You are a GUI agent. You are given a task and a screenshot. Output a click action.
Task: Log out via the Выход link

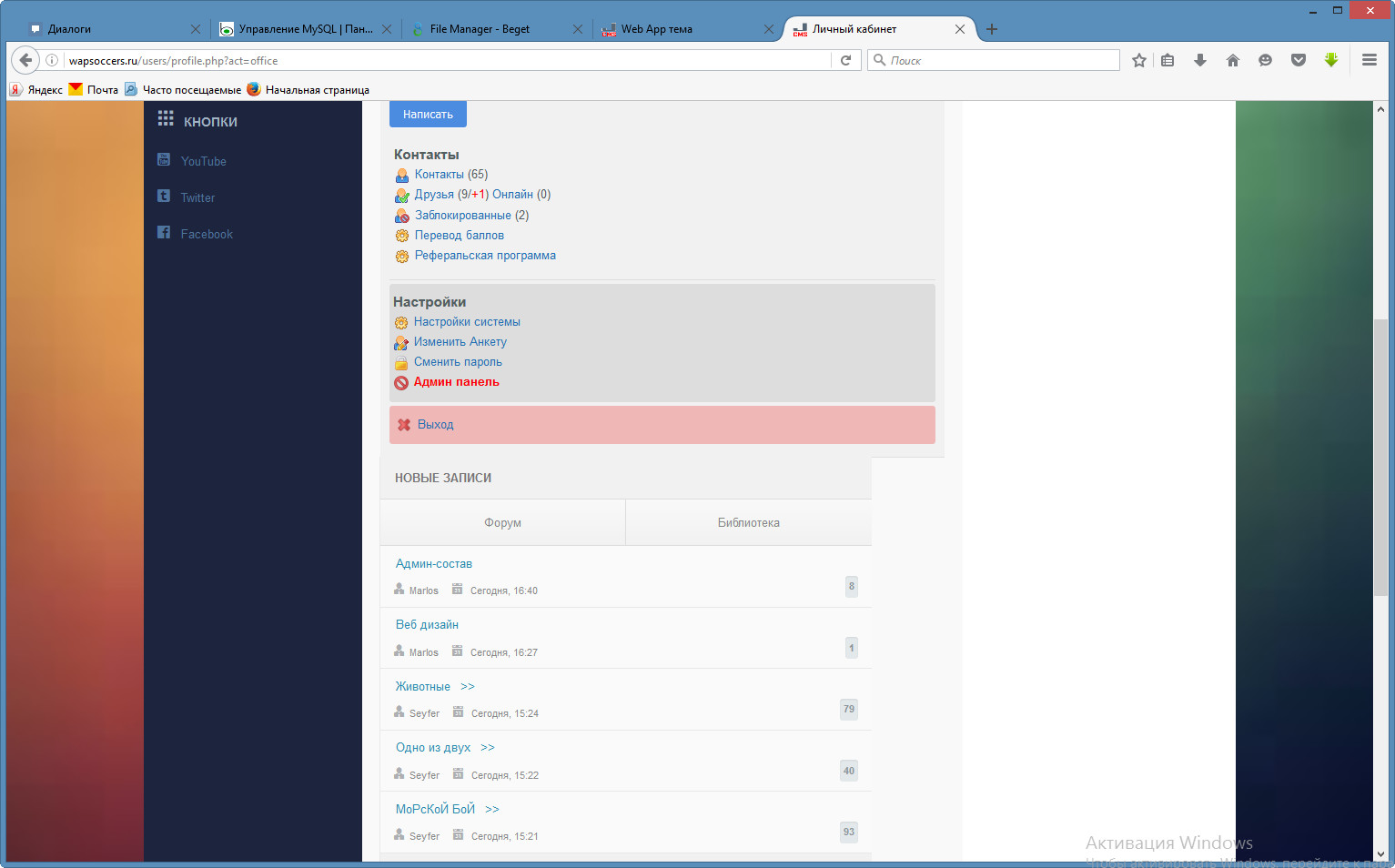[x=435, y=425]
